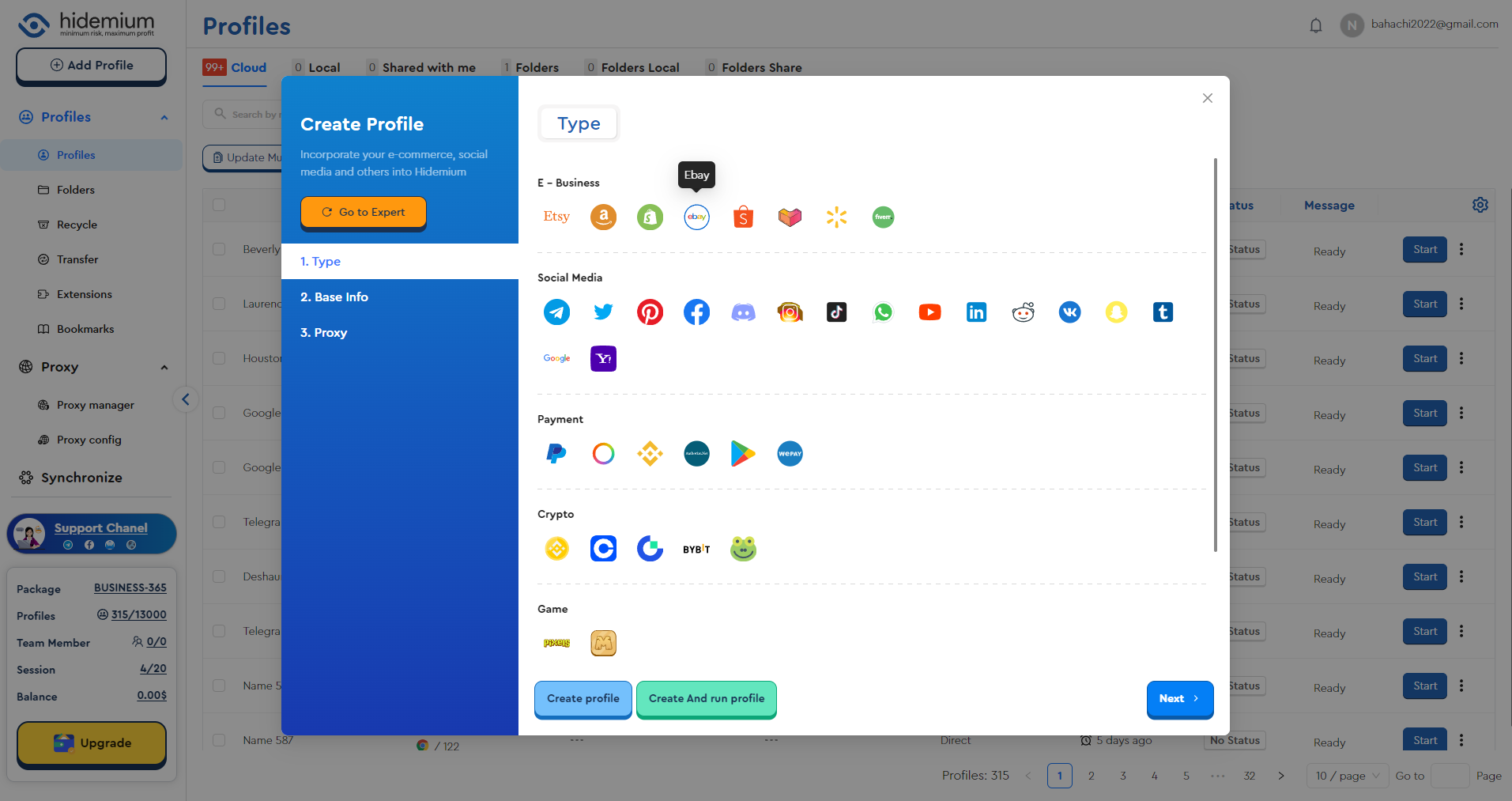
Task: Open the Folders Local tab
Action: (x=632, y=67)
